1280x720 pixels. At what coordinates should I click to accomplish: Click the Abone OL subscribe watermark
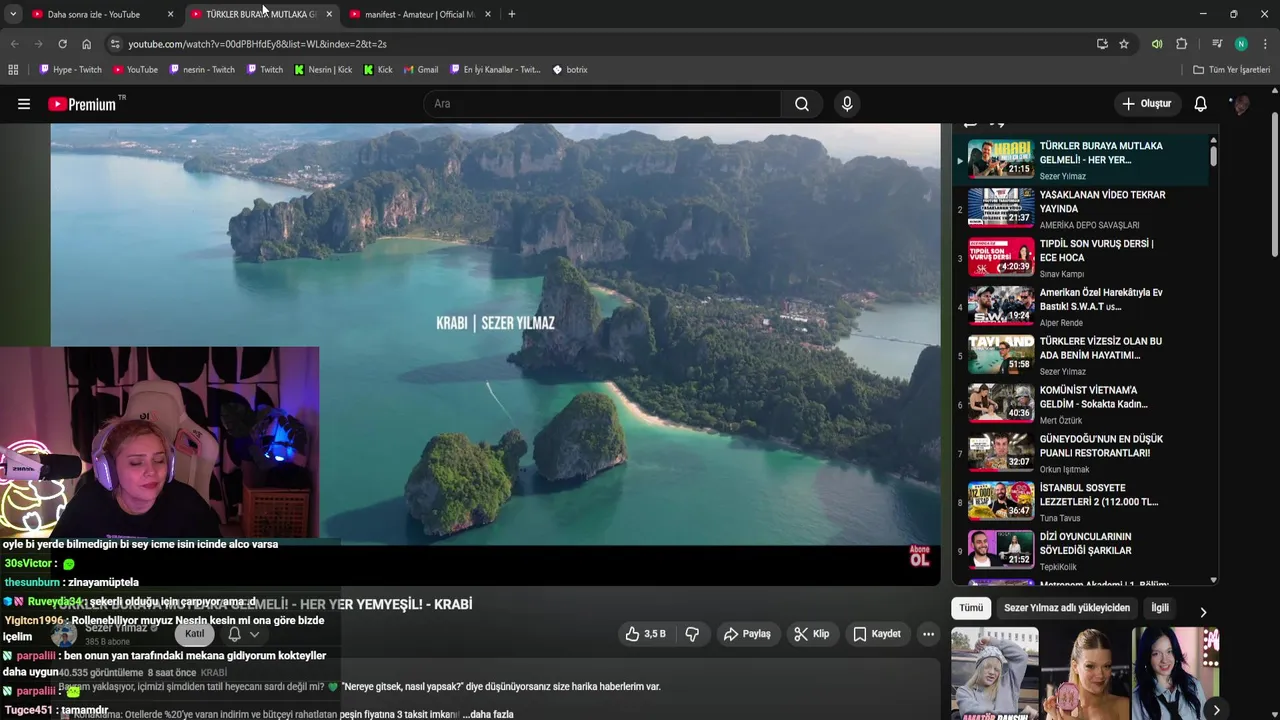(919, 556)
